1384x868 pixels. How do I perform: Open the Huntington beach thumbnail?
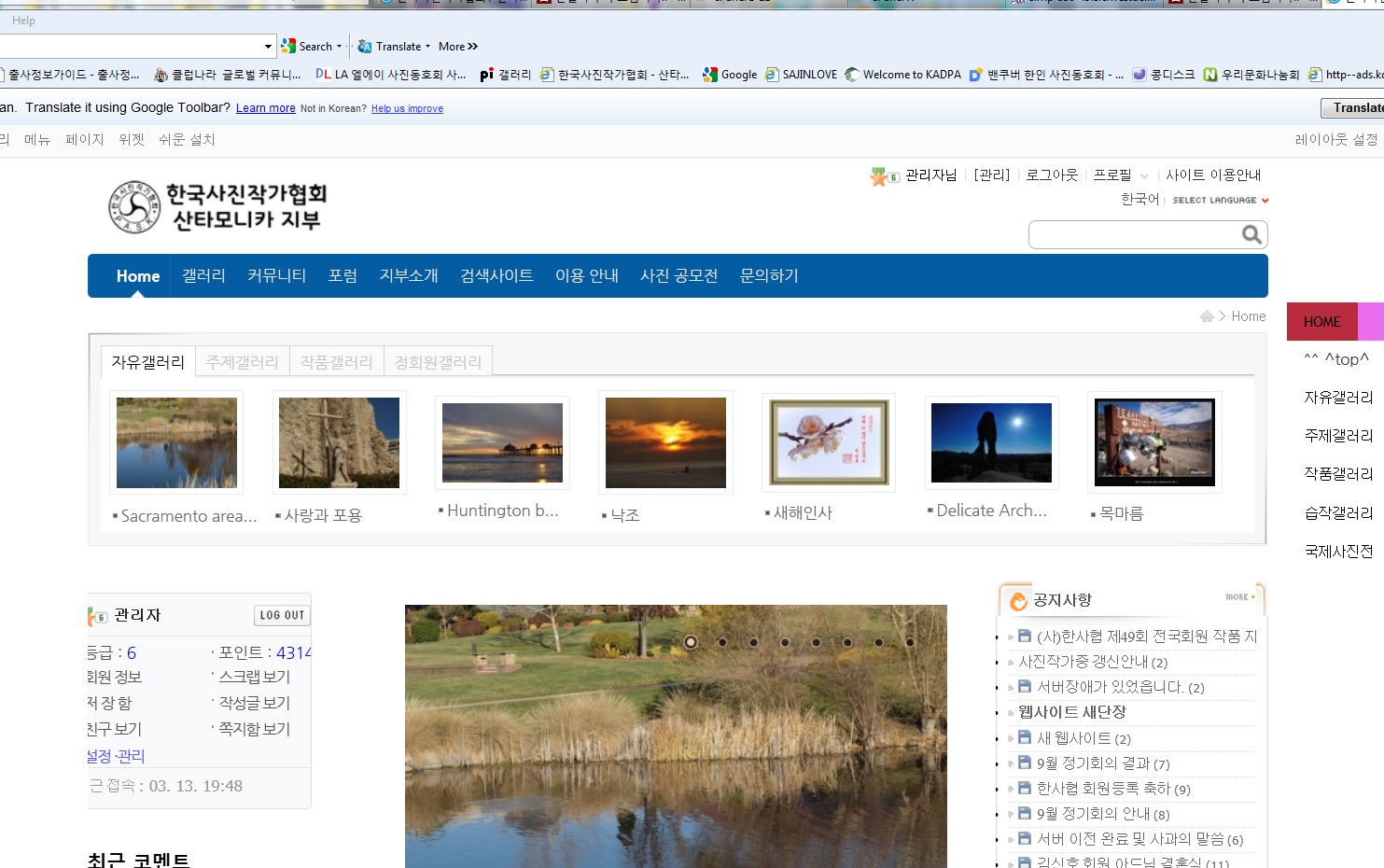(x=502, y=442)
